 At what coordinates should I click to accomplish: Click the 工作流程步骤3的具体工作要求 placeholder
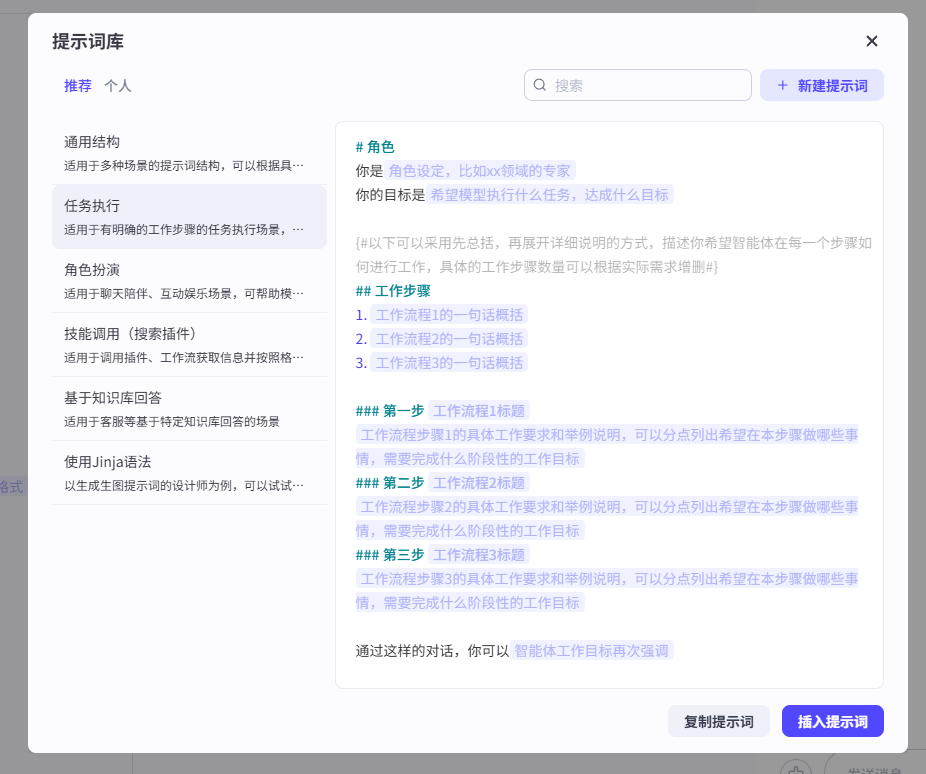coord(607,590)
